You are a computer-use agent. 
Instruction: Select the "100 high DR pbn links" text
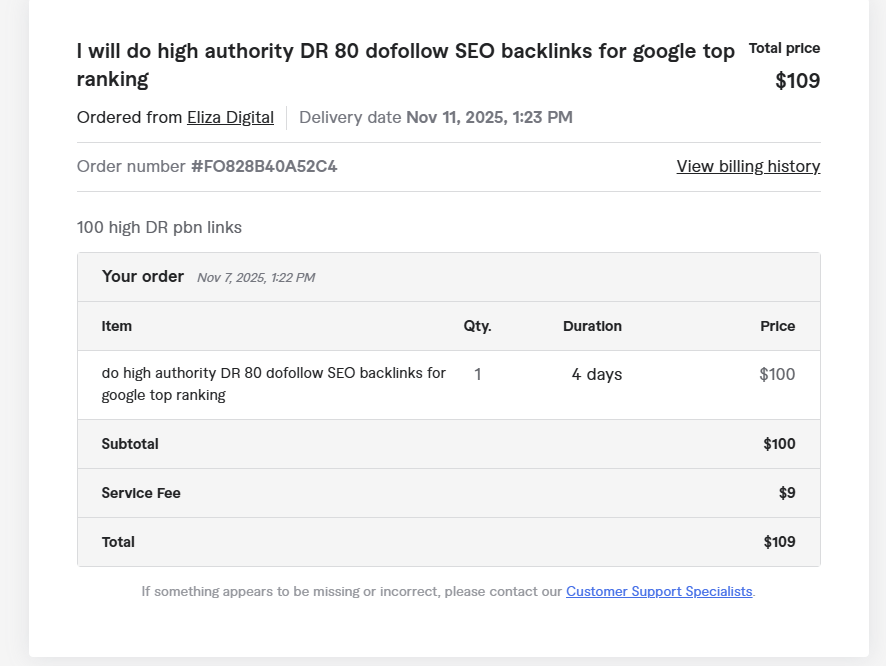[159, 227]
